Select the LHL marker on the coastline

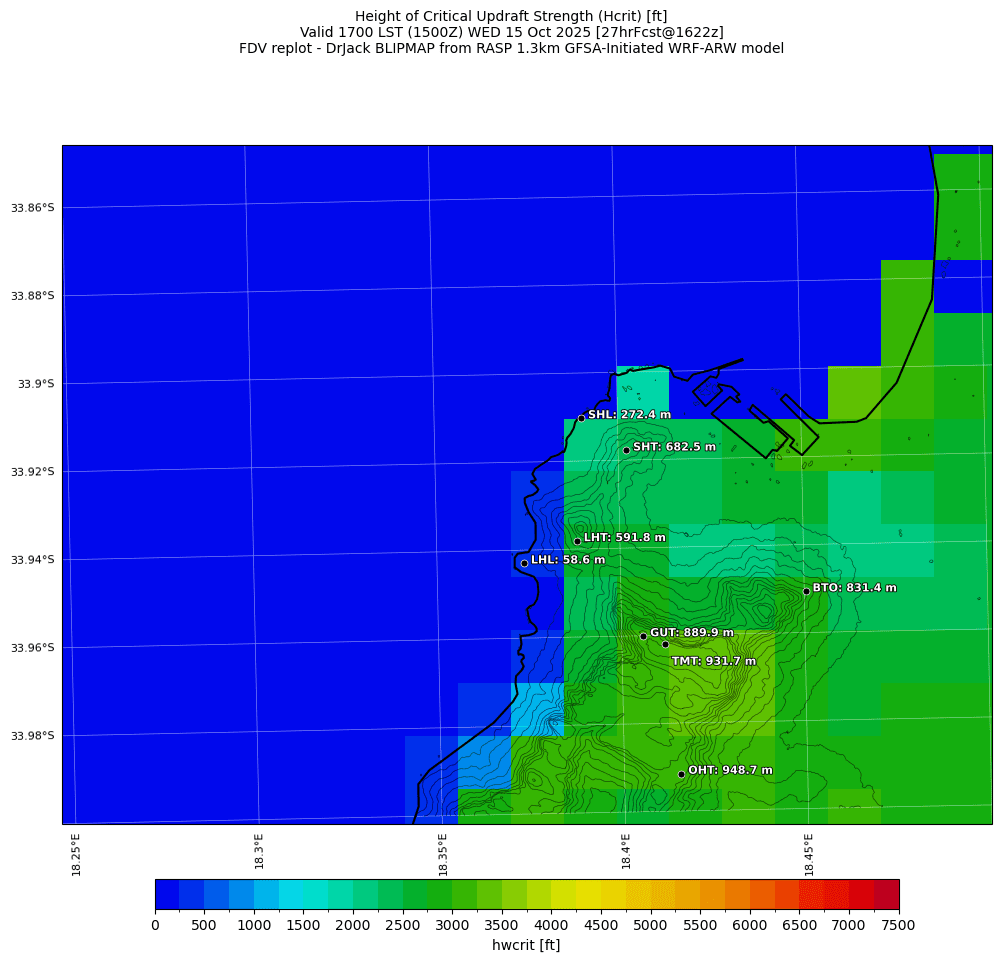point(524,563)
